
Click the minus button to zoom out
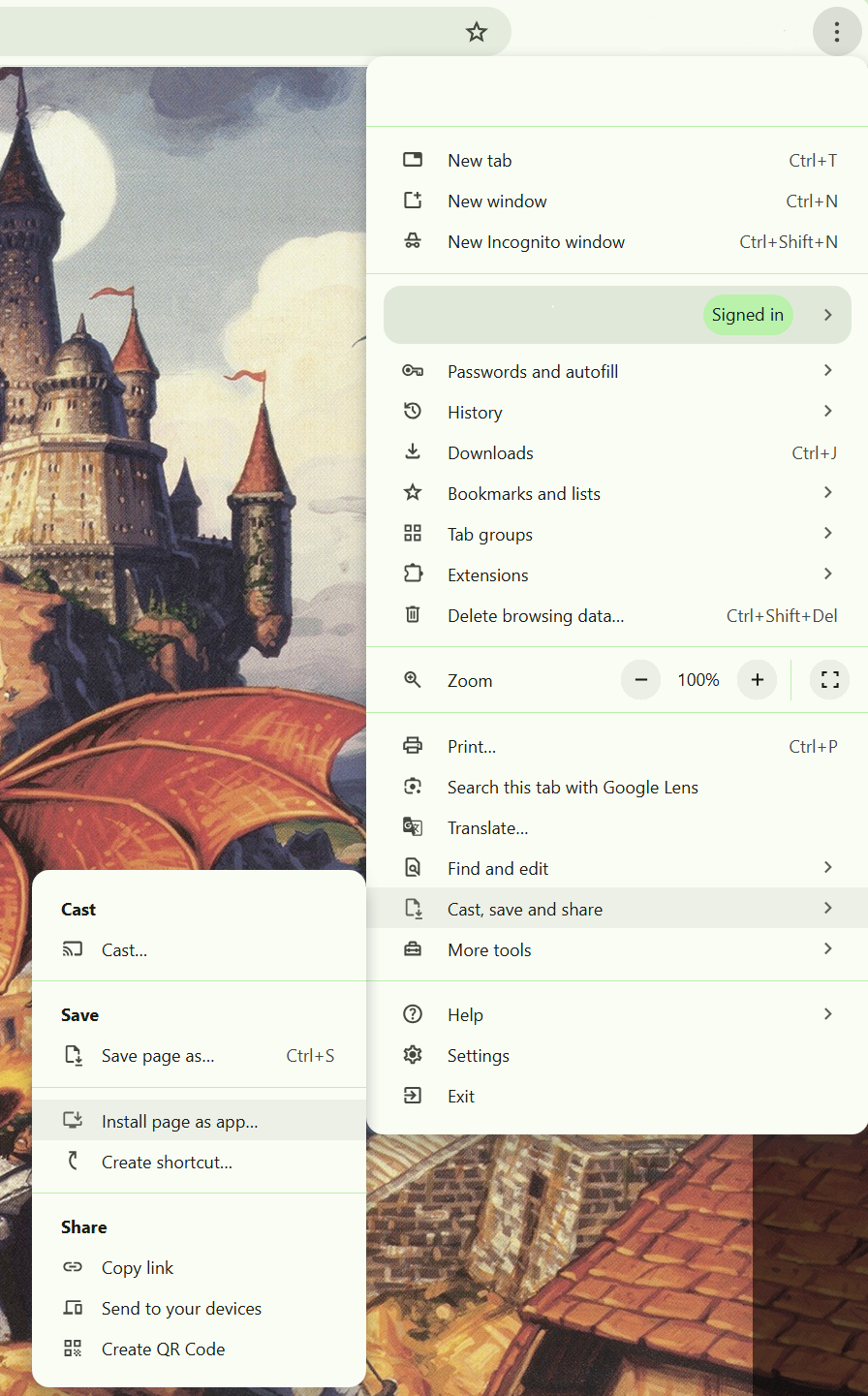click(x=640, y=679)
